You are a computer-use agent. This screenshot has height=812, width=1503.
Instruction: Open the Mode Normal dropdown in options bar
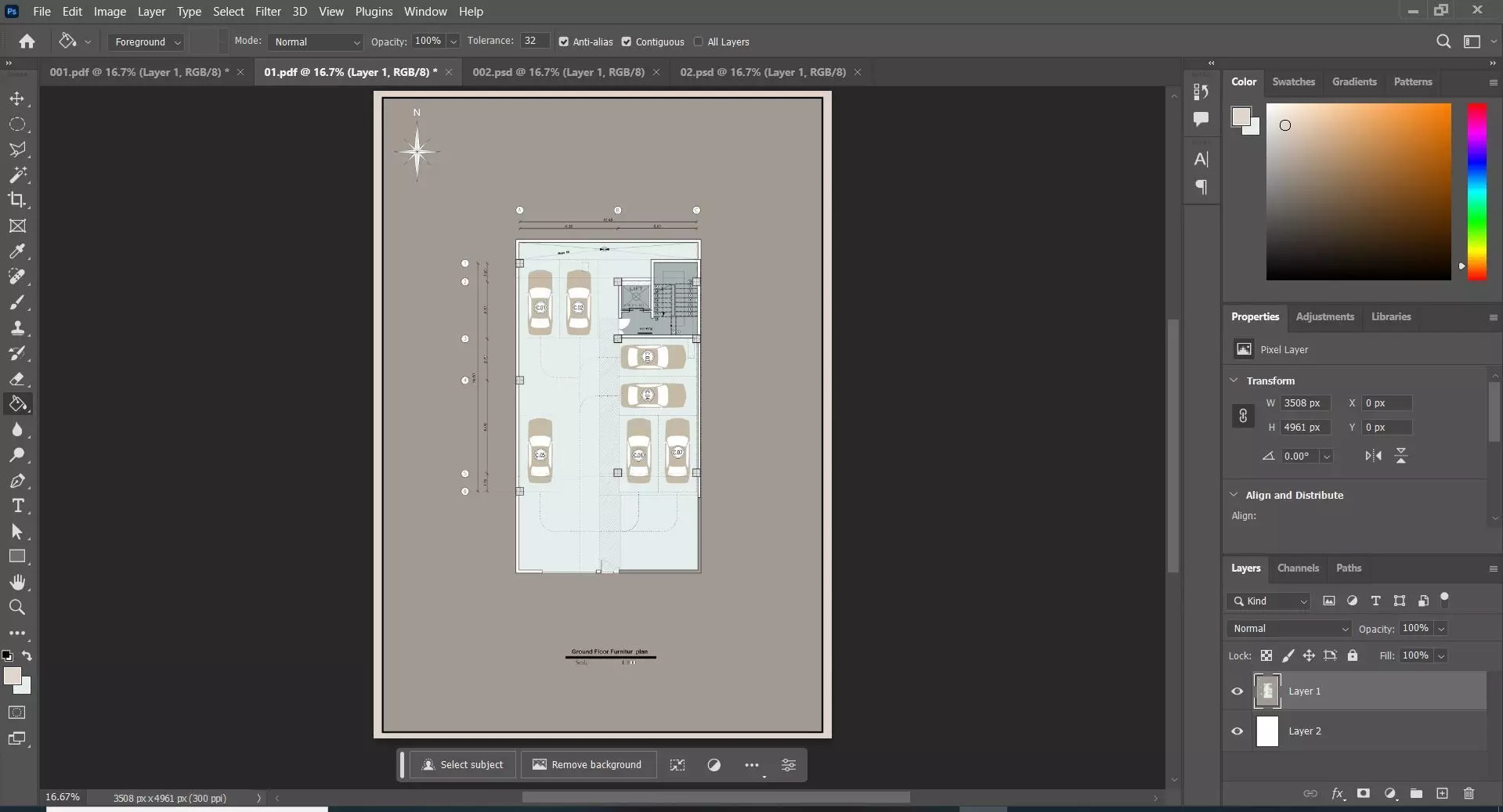pyautogui.click(x=316, y=42)
